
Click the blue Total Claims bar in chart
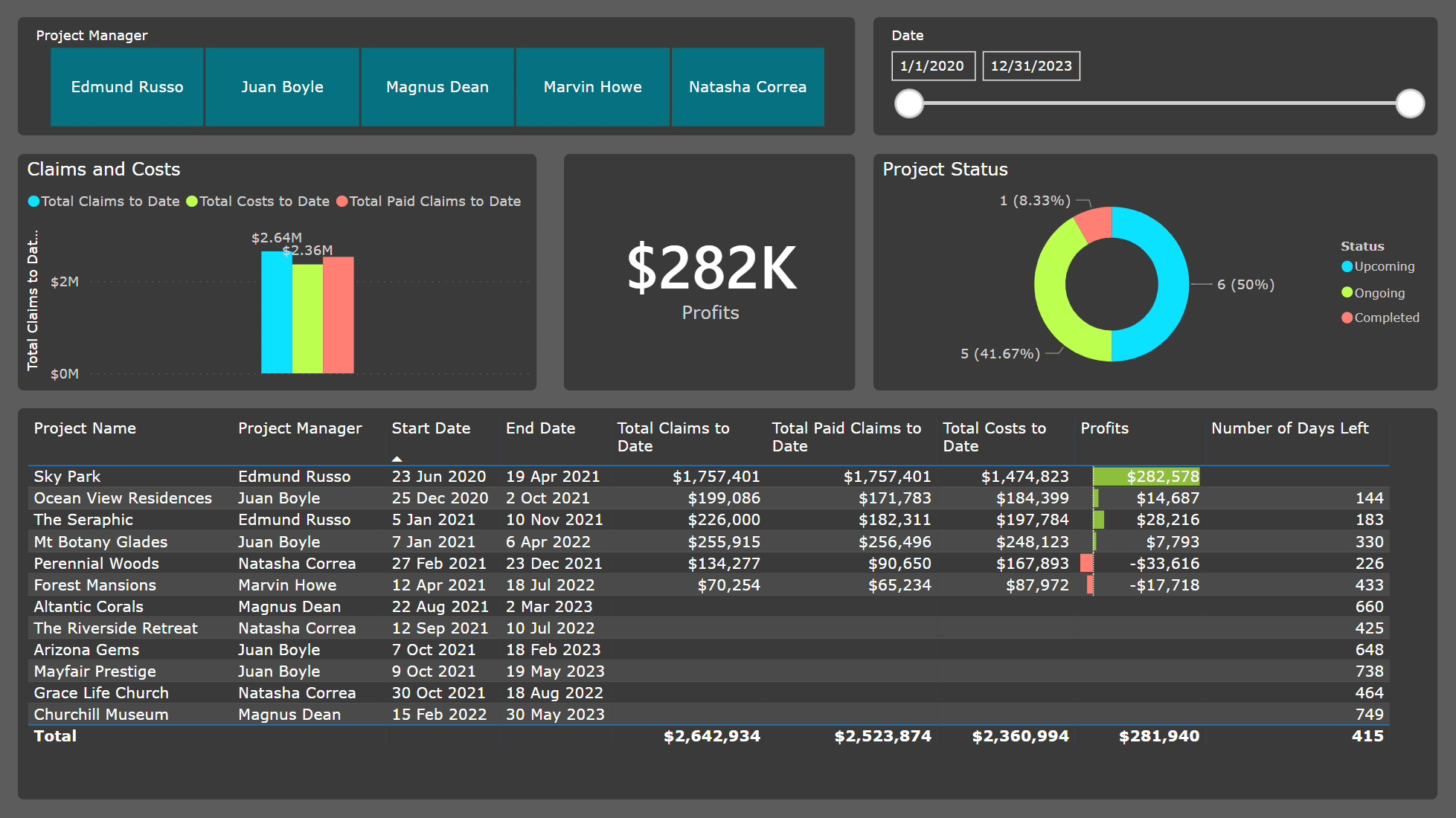click(x=276, y=312)
